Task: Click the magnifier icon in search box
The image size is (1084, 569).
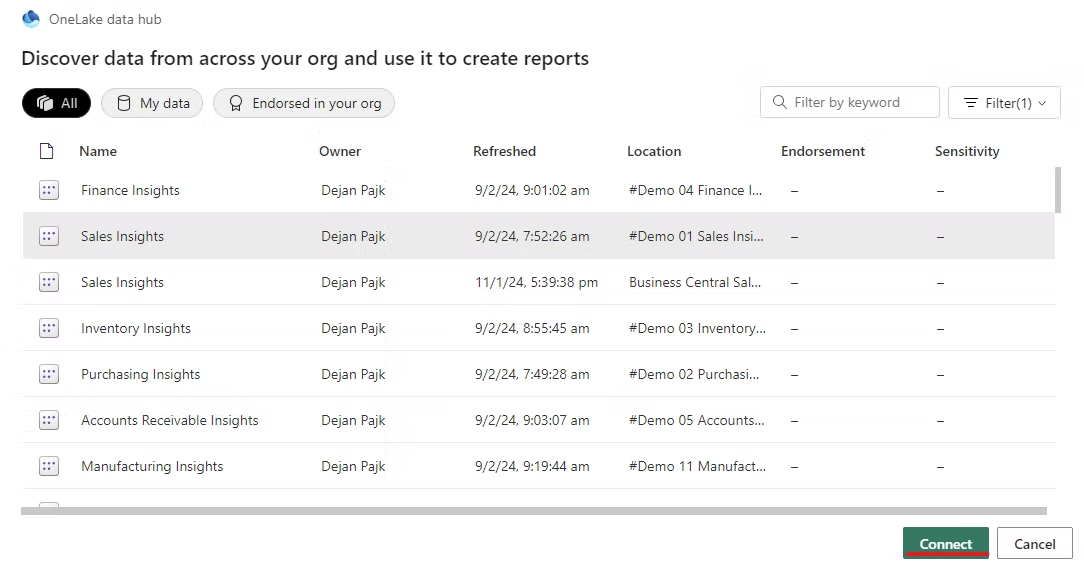Action: point(779,102)
